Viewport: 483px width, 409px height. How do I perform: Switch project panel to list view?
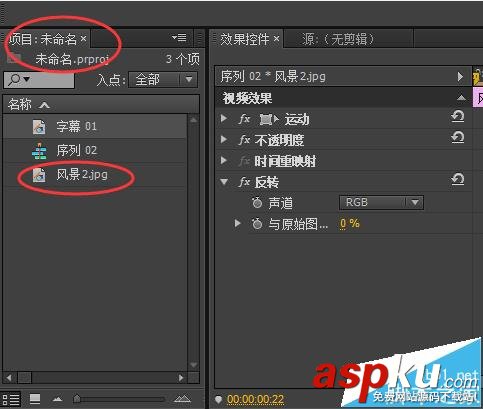11,399
